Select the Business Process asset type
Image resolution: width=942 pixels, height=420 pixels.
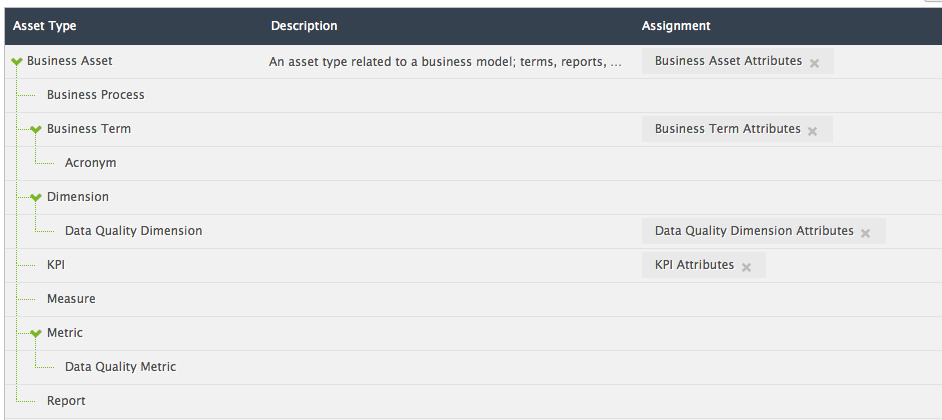click(x=96, y=95)
